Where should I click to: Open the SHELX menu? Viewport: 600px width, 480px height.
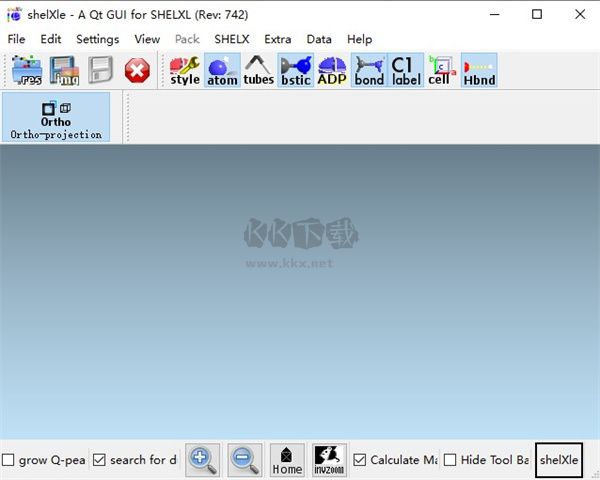232,39
